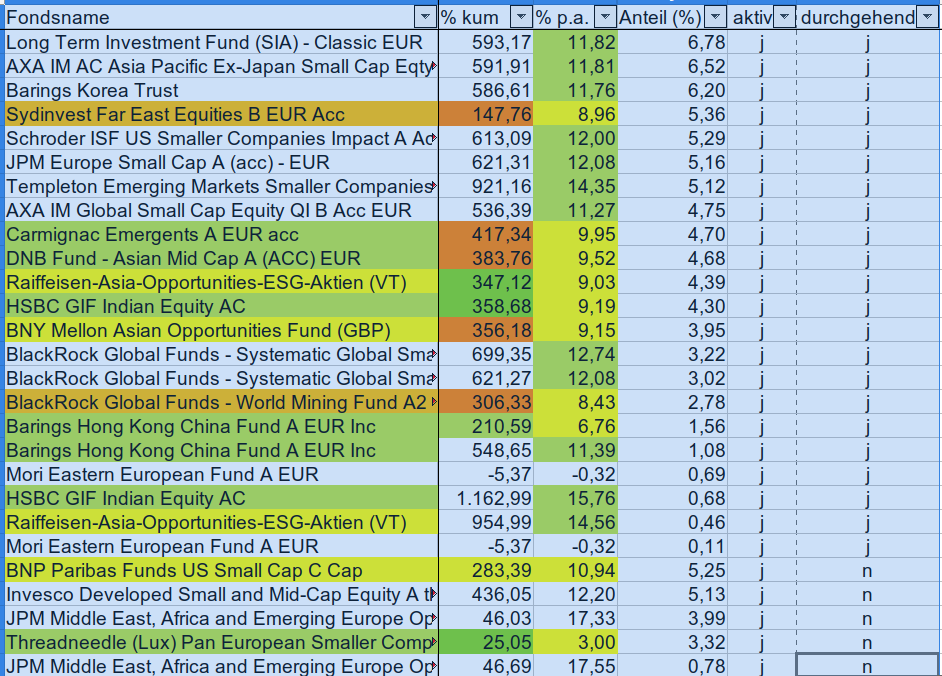
Task: Open the % p.a. column filter dropdown
Action: [x=605, y=17]
